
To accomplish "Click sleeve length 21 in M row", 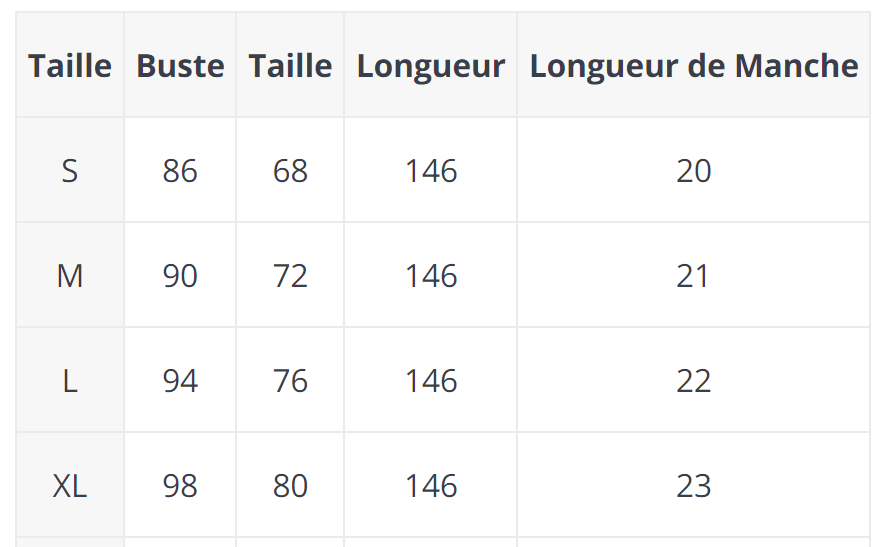I will pos(693,276).
